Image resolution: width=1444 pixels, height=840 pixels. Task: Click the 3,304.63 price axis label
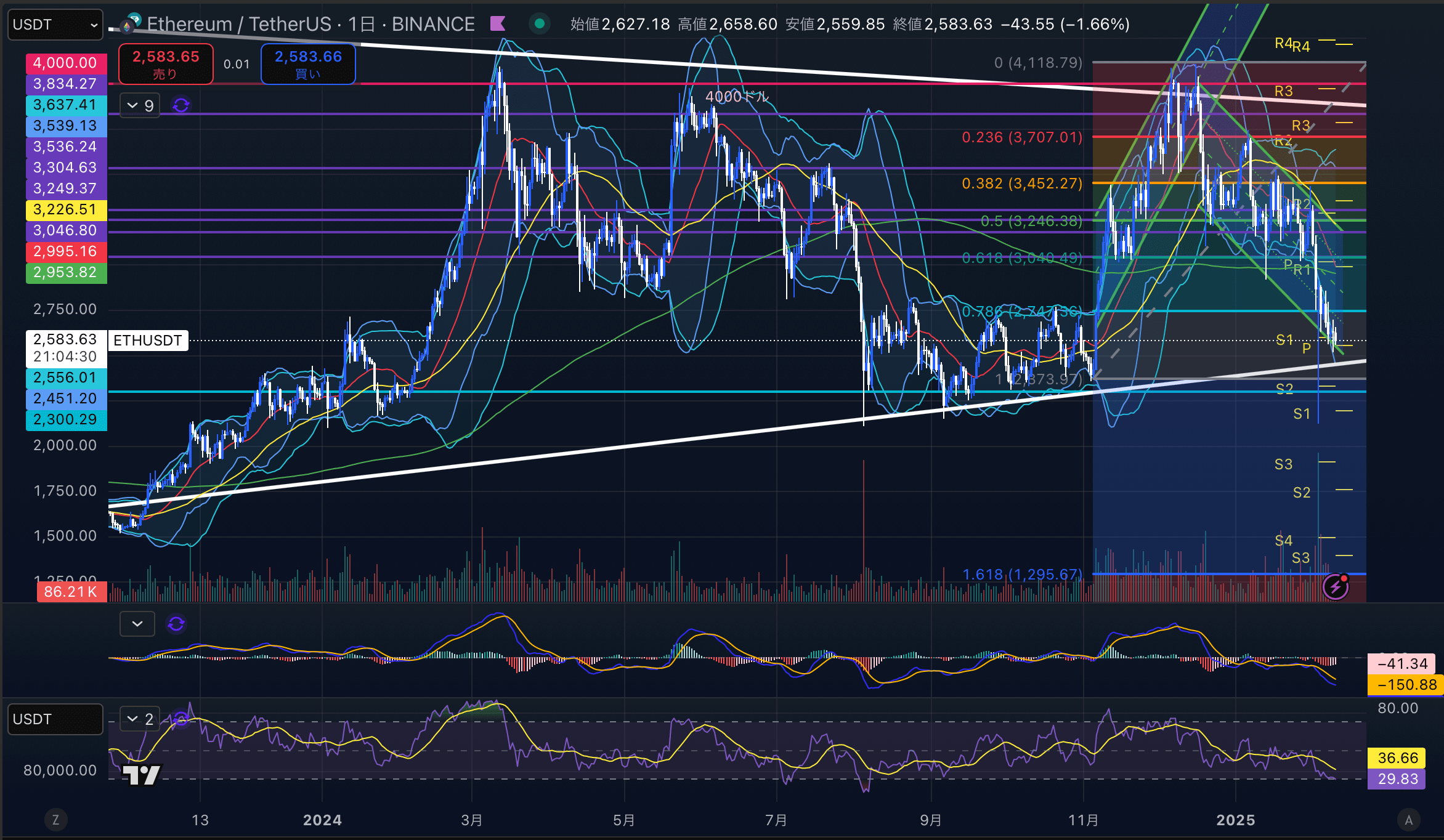(66, 168)
